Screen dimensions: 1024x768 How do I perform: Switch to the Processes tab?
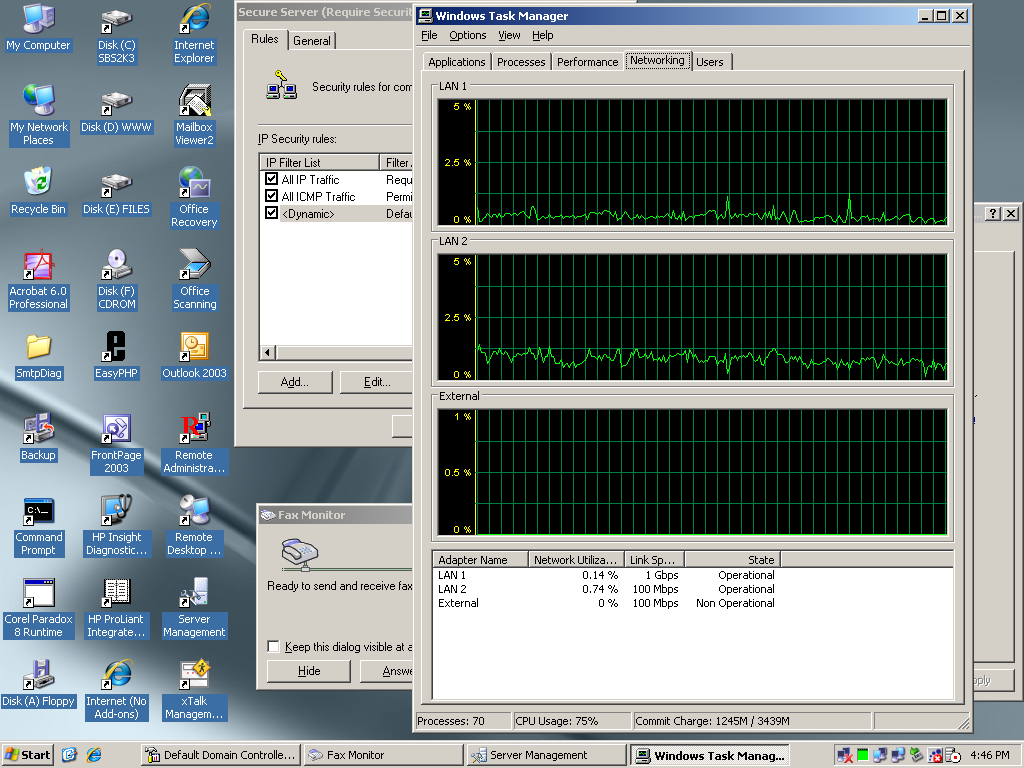(520, 62)
